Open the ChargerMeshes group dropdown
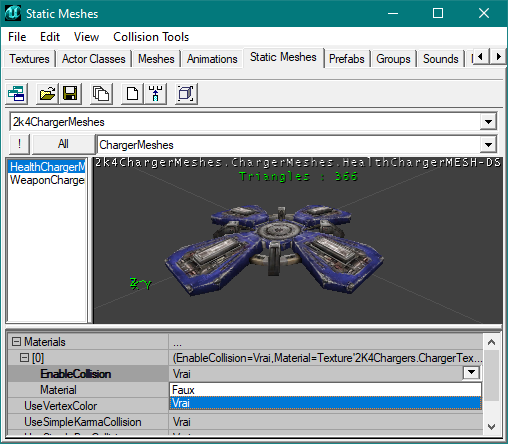This screenshot has height=444, width=508. point(488,145)
